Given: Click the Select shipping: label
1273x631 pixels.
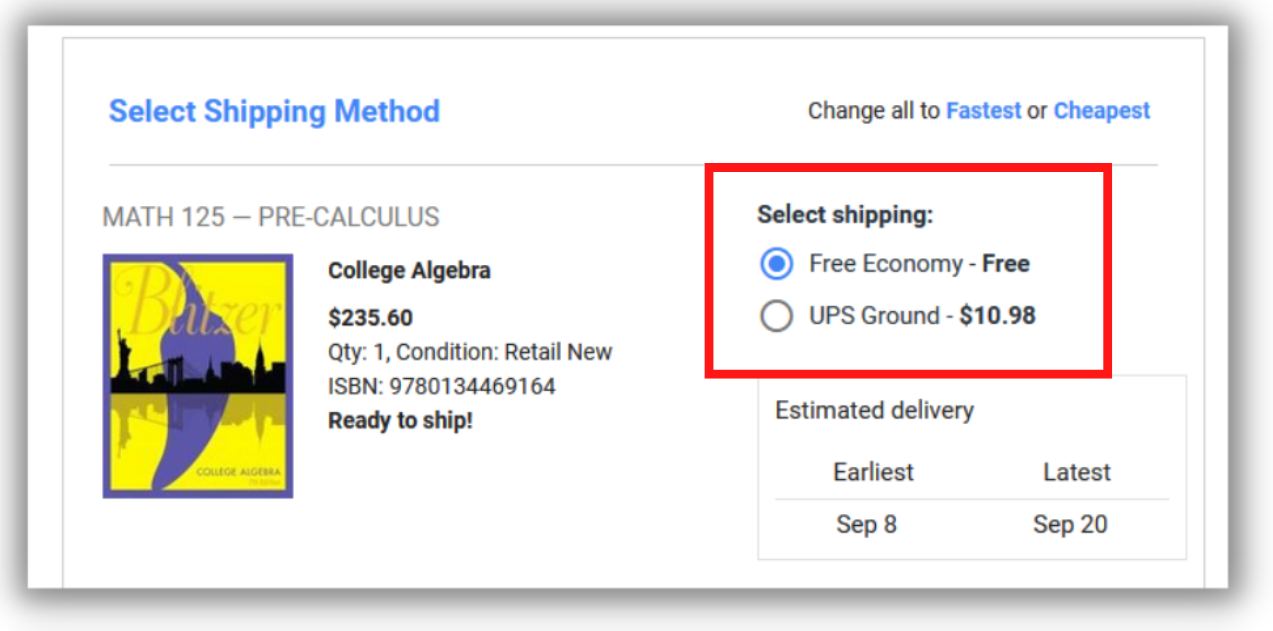Looking at the screenshot, I should pos(844,214).
